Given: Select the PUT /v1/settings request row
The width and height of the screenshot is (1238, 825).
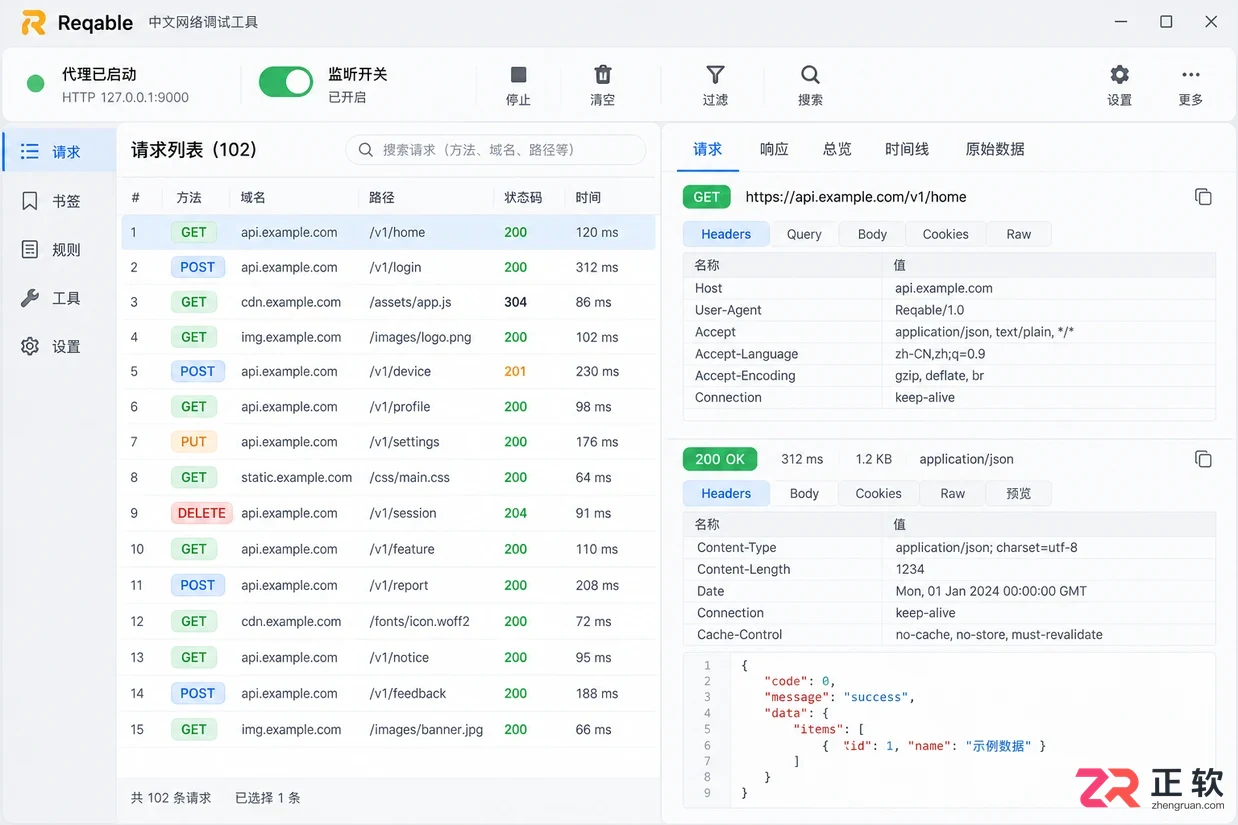Looking at the screenshot, I should [x=388, y=442].
